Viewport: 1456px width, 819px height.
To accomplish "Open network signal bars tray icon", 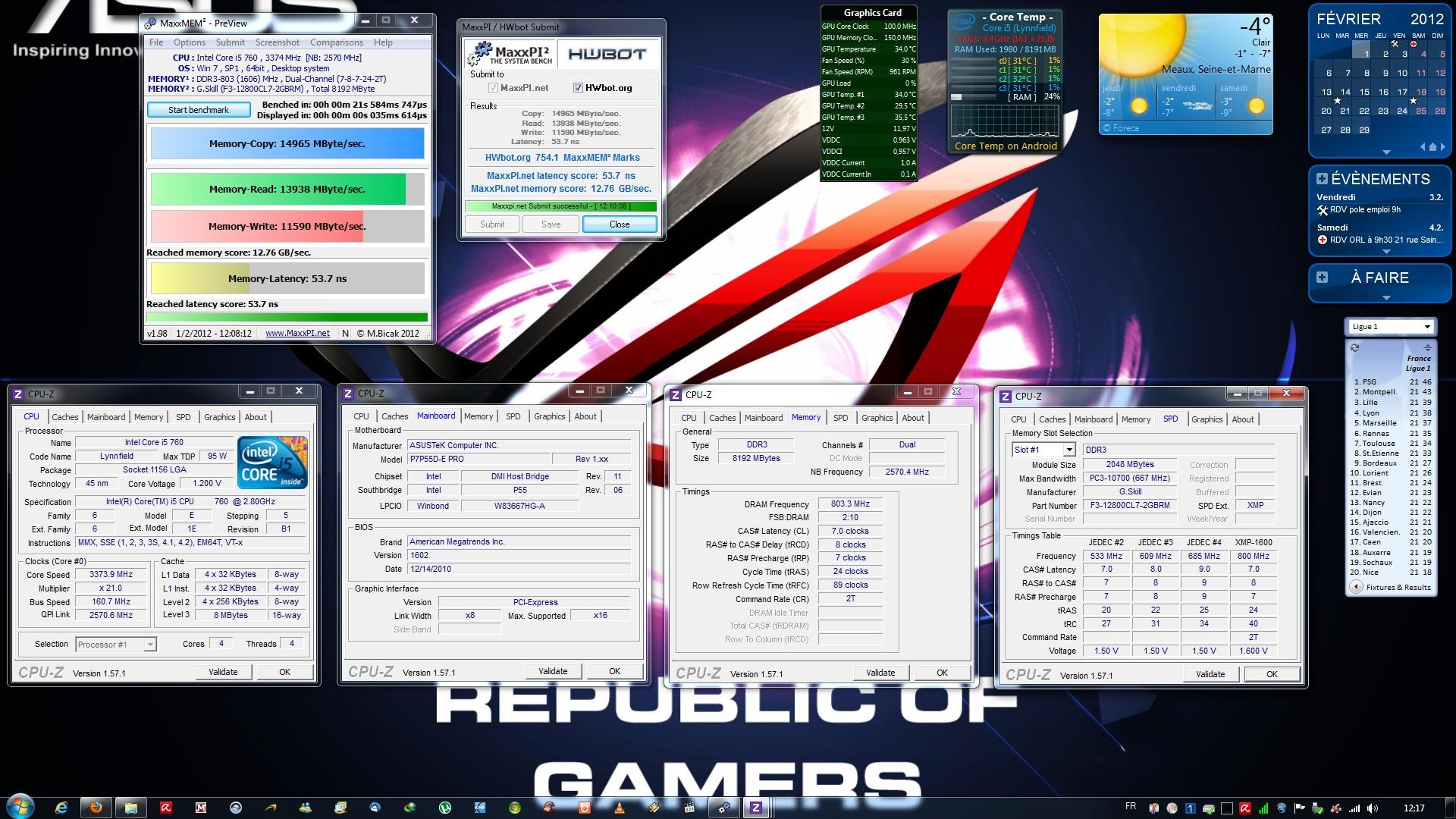I will (1354, 808).
